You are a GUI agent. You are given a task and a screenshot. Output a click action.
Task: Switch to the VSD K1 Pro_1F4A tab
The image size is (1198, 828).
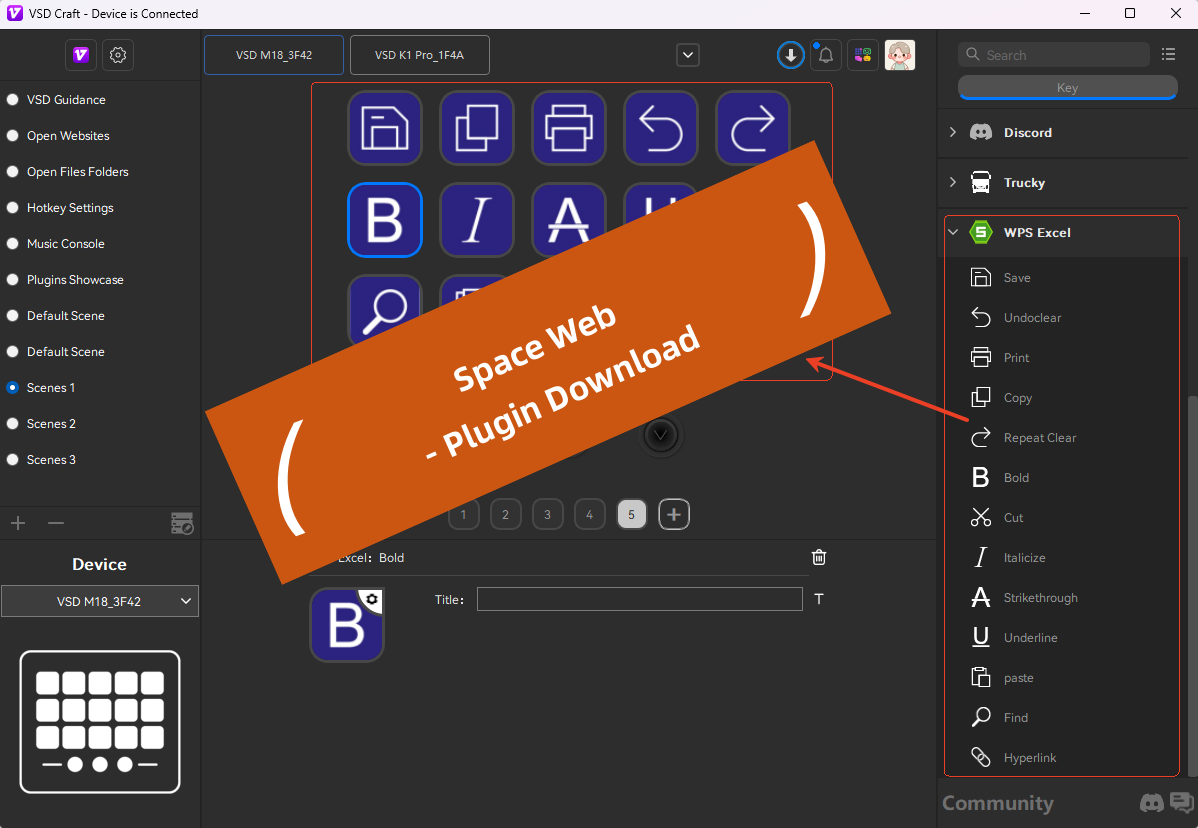point(419,55)
